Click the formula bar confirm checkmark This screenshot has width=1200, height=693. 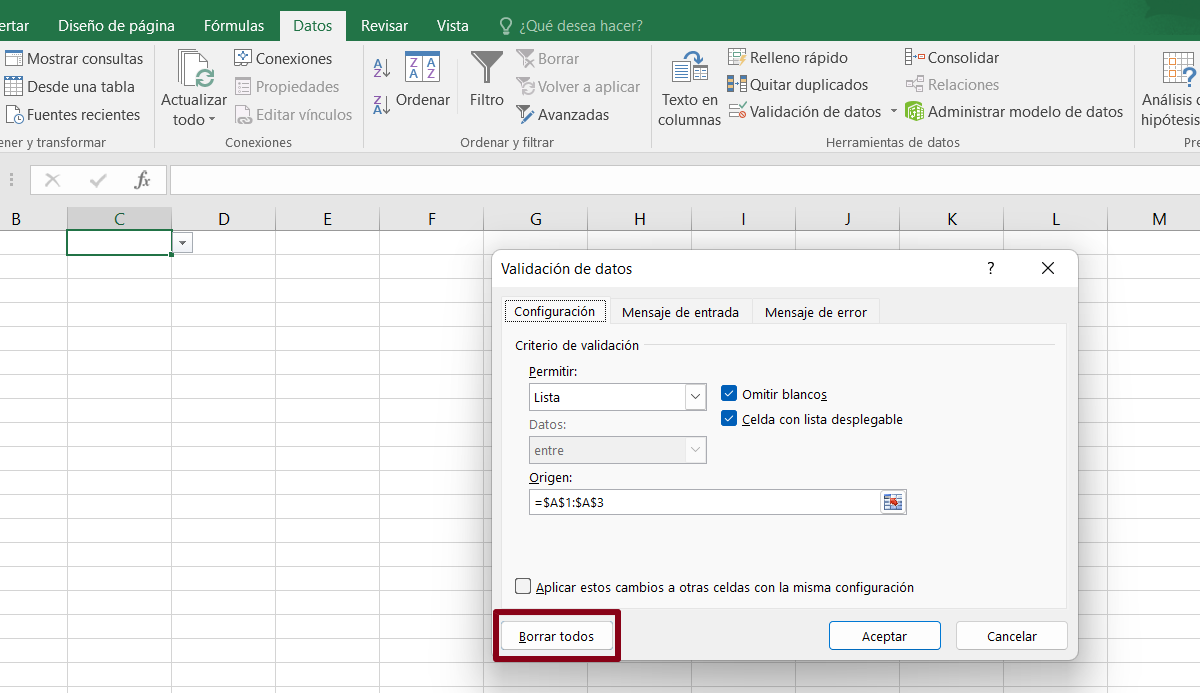pyautogui.click(x=97, y=180)
